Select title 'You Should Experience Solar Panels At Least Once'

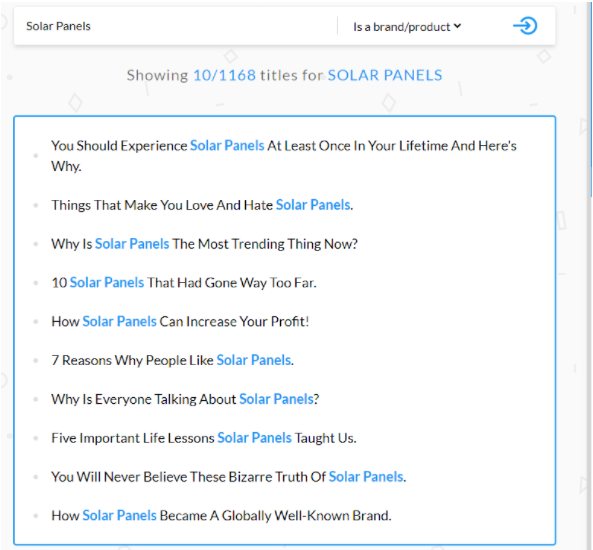coord(284,155)
